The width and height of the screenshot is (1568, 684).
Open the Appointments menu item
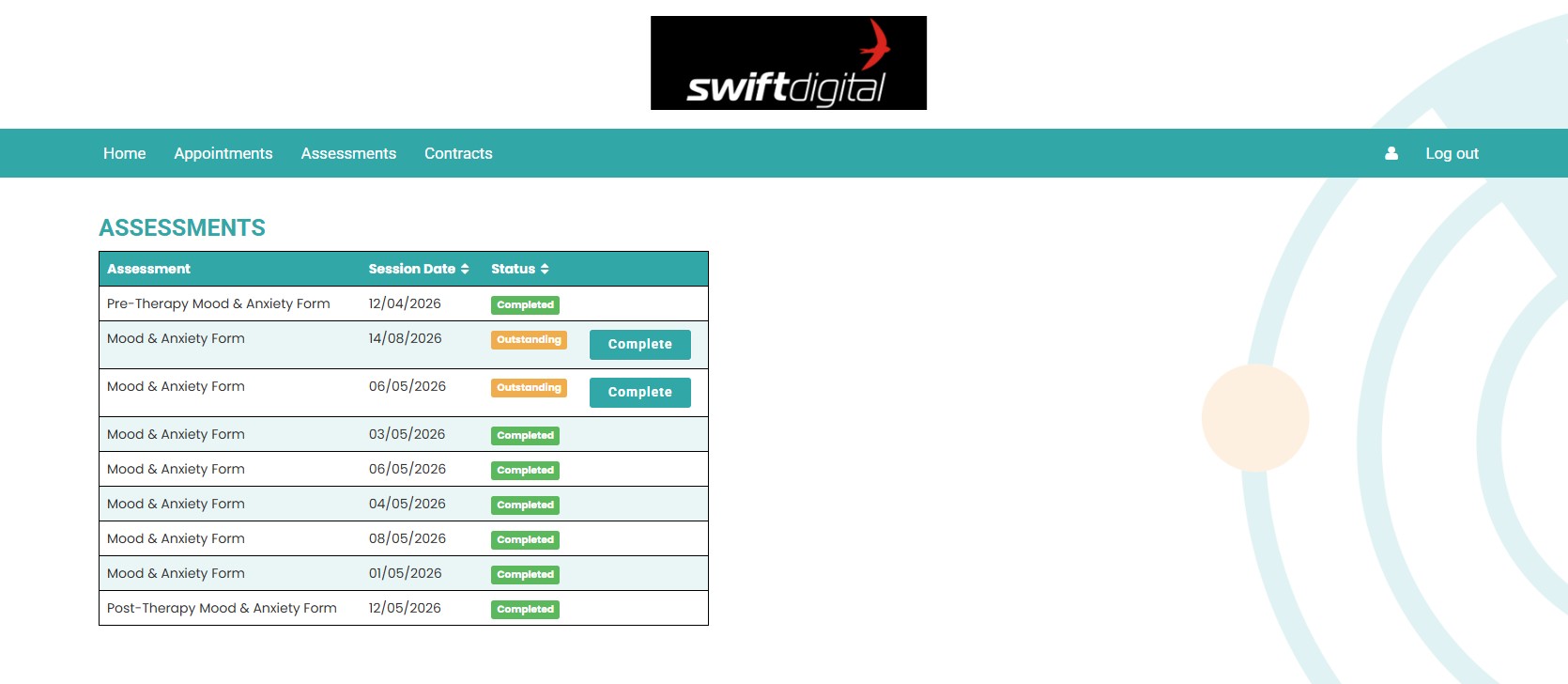click(223, 153)
